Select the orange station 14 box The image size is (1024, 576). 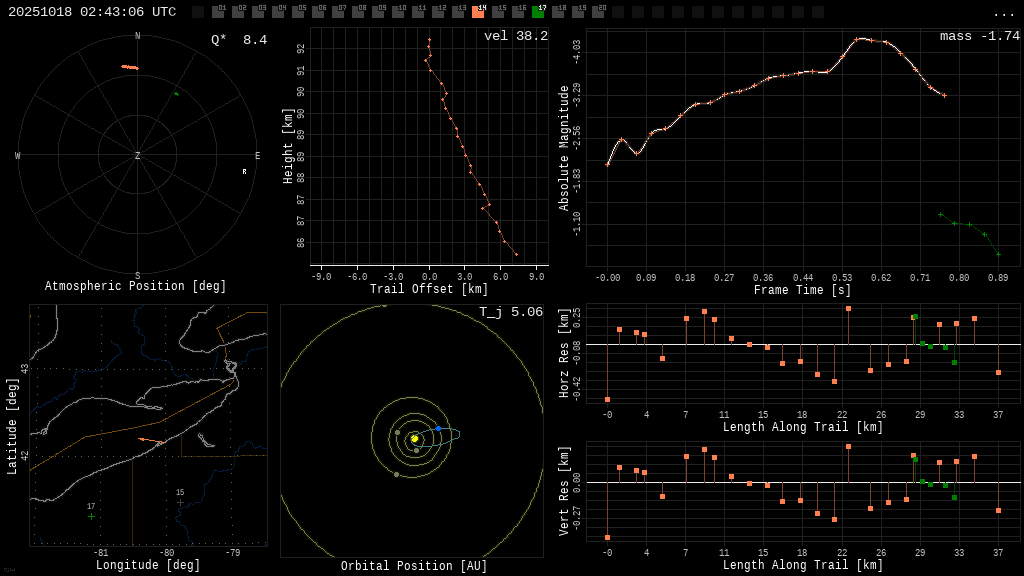[478, 12]
